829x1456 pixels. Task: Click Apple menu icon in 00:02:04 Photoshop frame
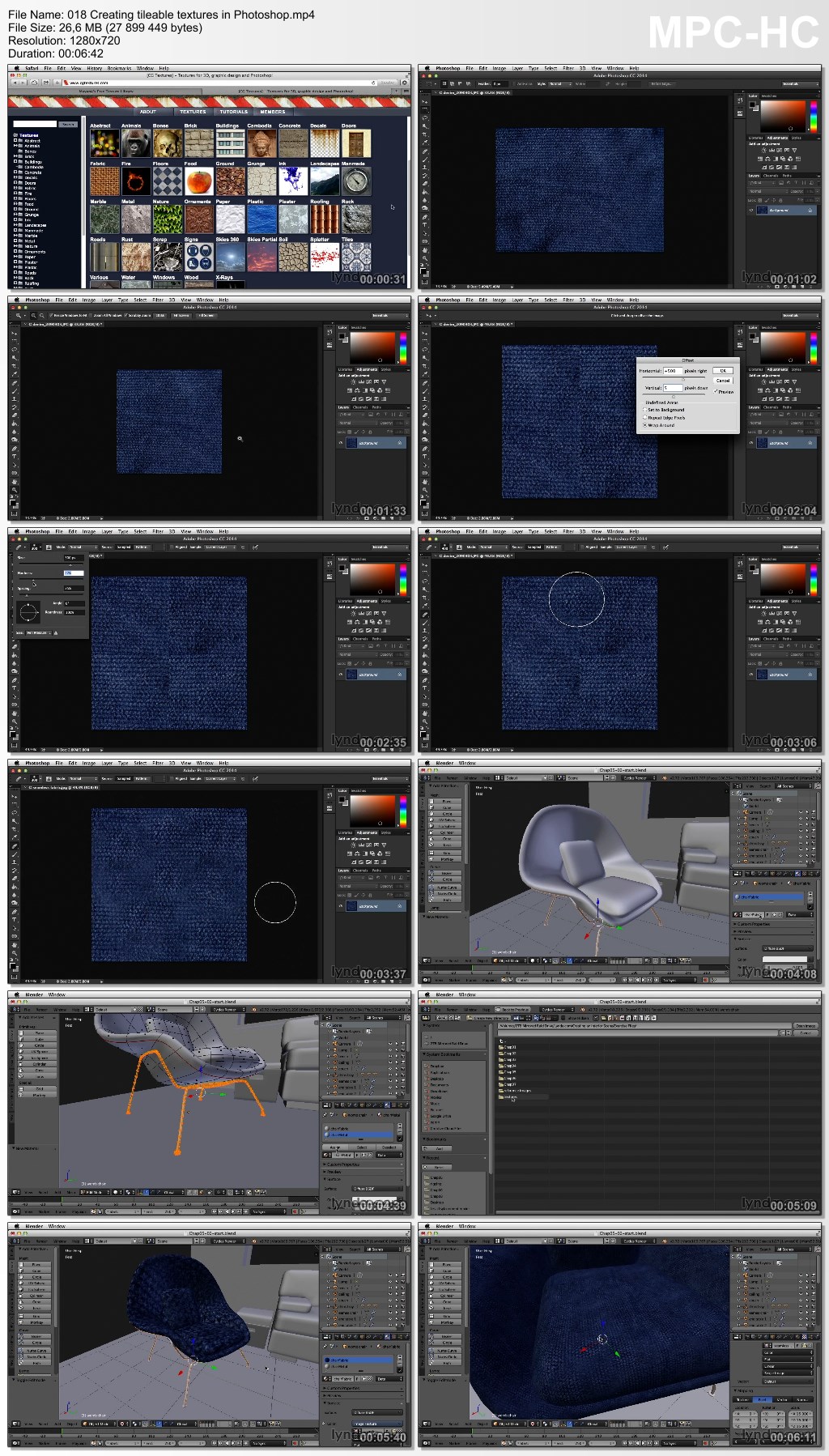pos(427,300)
